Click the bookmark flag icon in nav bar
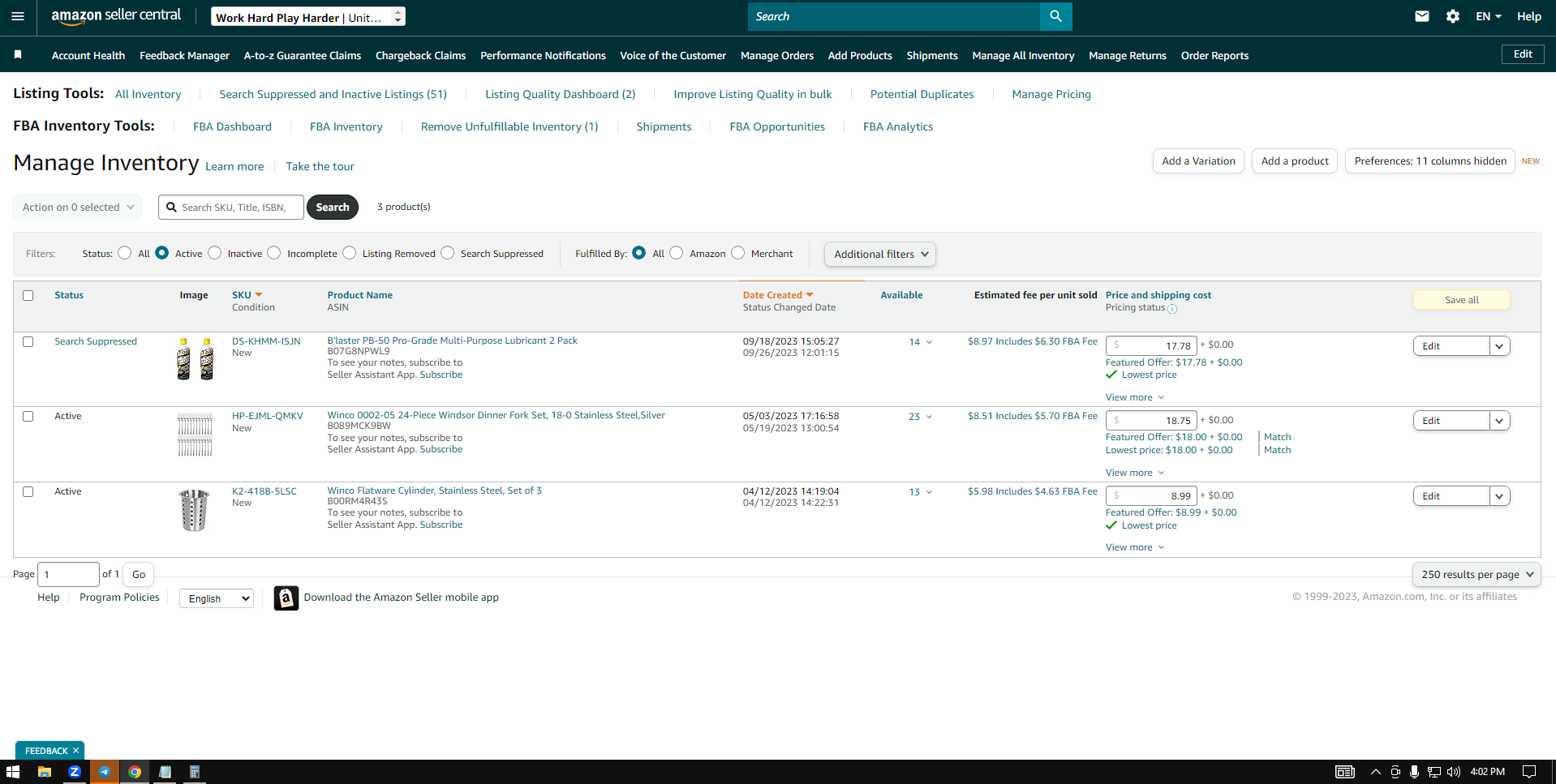Viewport: 1556px width, 784px height. [x=18, y=54]
